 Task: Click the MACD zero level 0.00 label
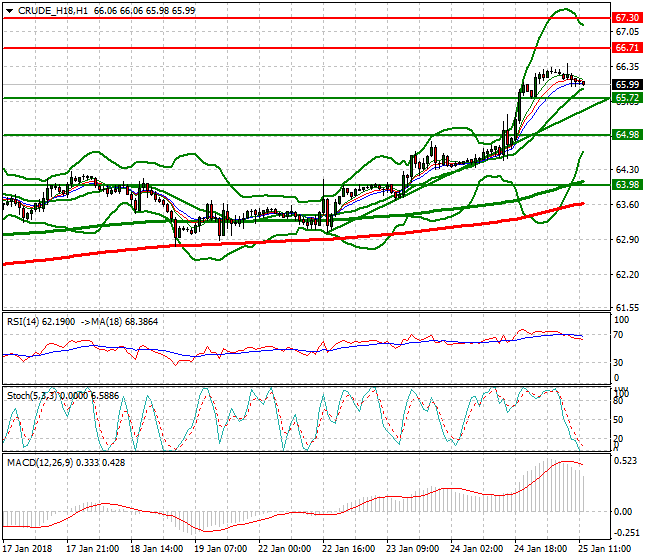tap(623, 512)
